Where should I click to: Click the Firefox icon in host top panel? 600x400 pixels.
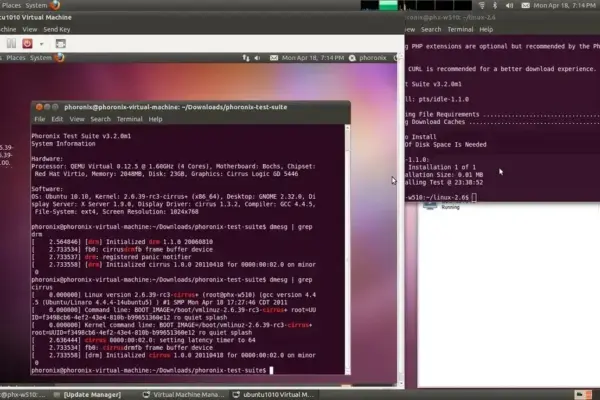click(55, 5)
